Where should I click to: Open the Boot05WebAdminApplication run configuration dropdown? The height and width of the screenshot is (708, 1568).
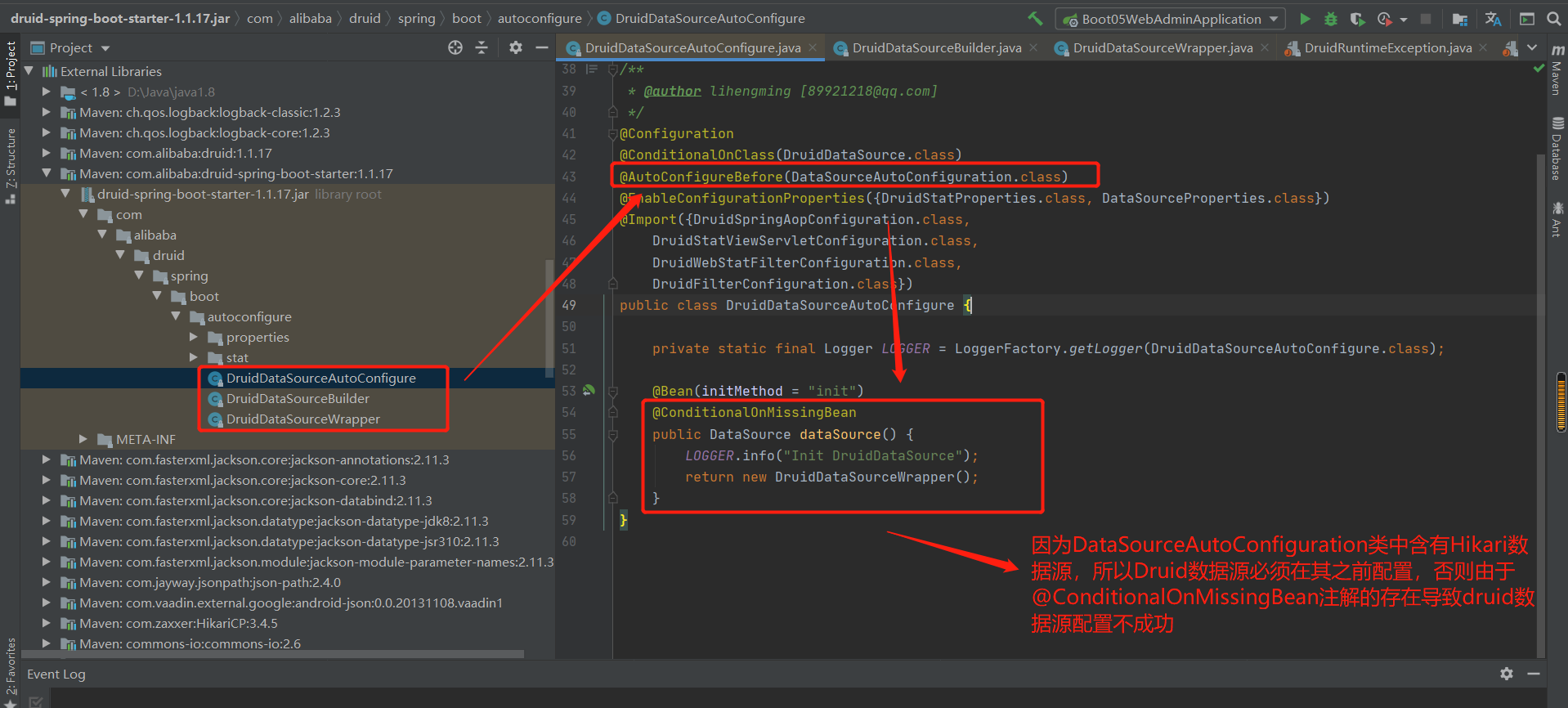coord(1171,19)
